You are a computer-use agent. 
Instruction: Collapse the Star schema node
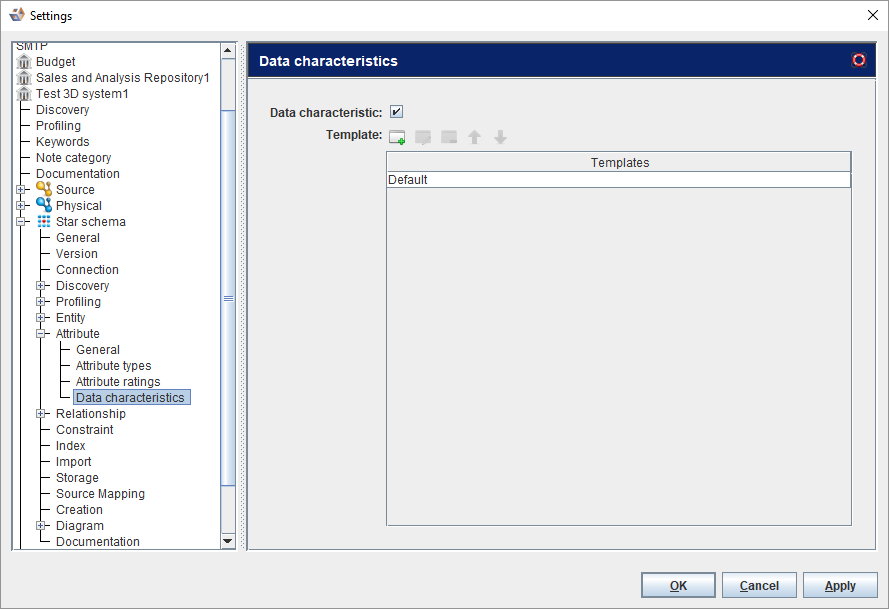pyautogui.click(x=20, y=221)
